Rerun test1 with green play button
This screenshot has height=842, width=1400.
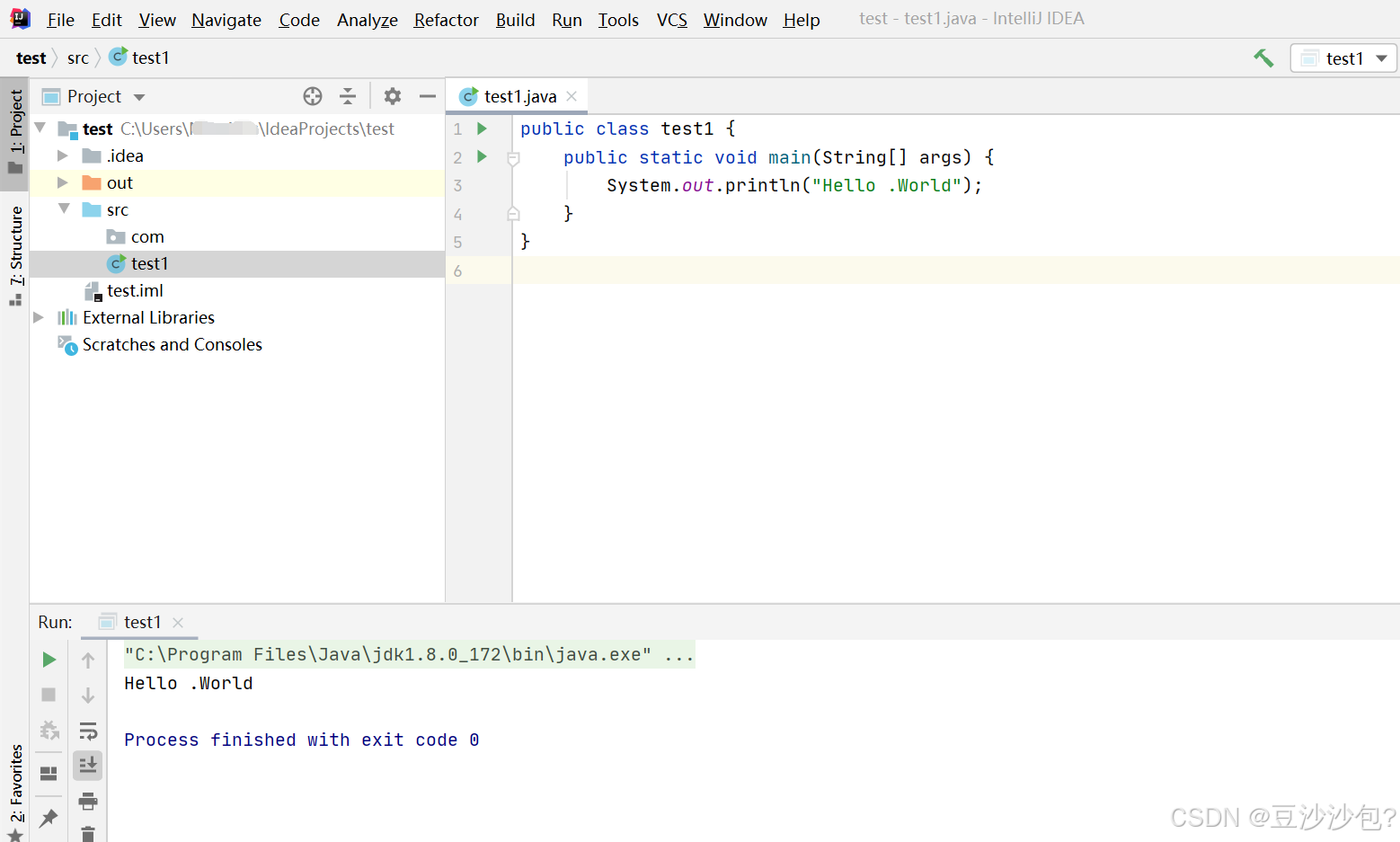tap(49, 660)
